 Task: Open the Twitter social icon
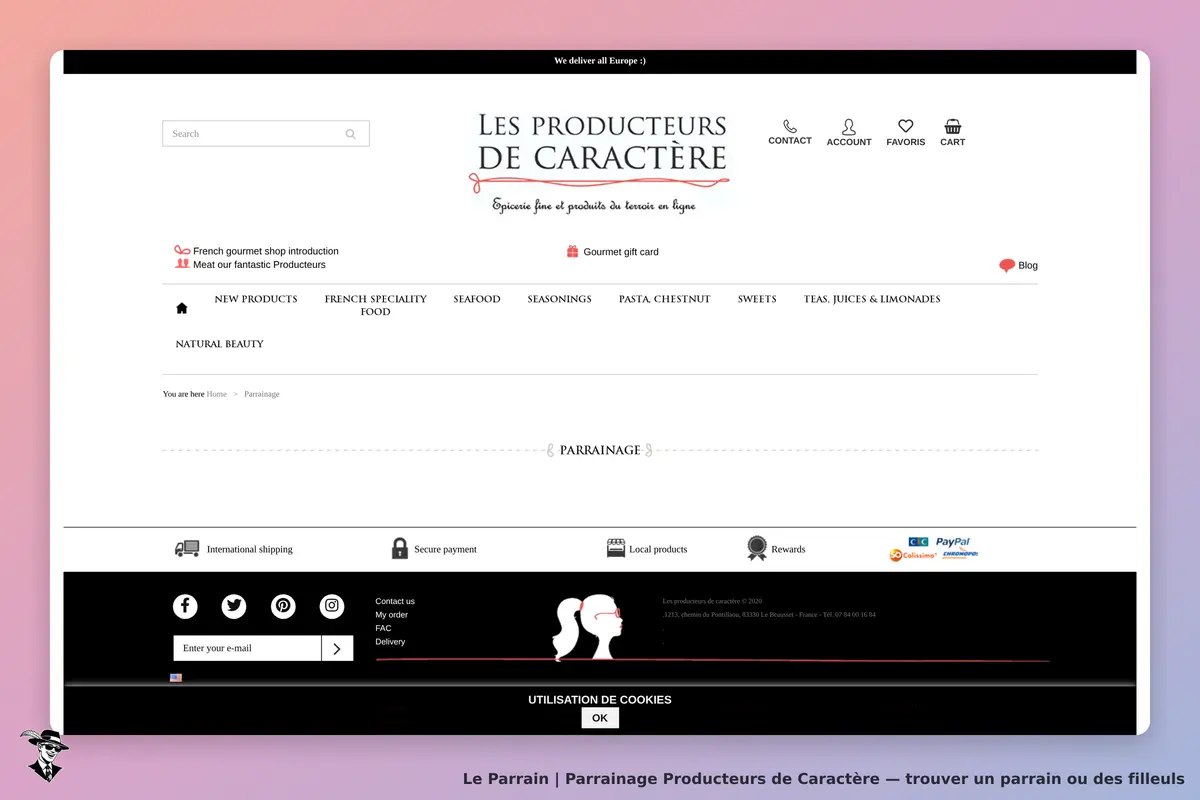[x=234, y=606]
